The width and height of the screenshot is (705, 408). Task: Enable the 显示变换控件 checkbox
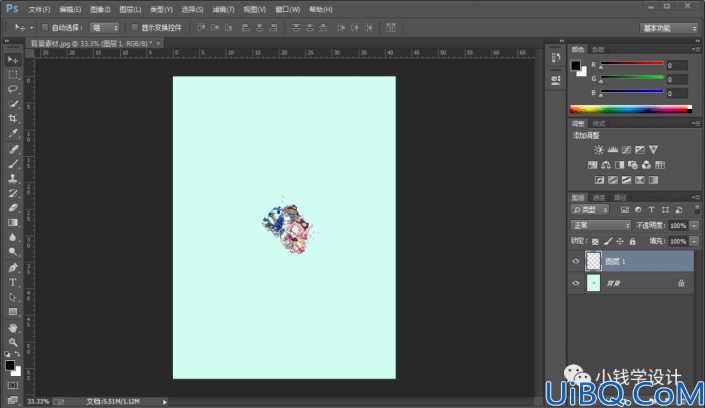tap(134, 27)
